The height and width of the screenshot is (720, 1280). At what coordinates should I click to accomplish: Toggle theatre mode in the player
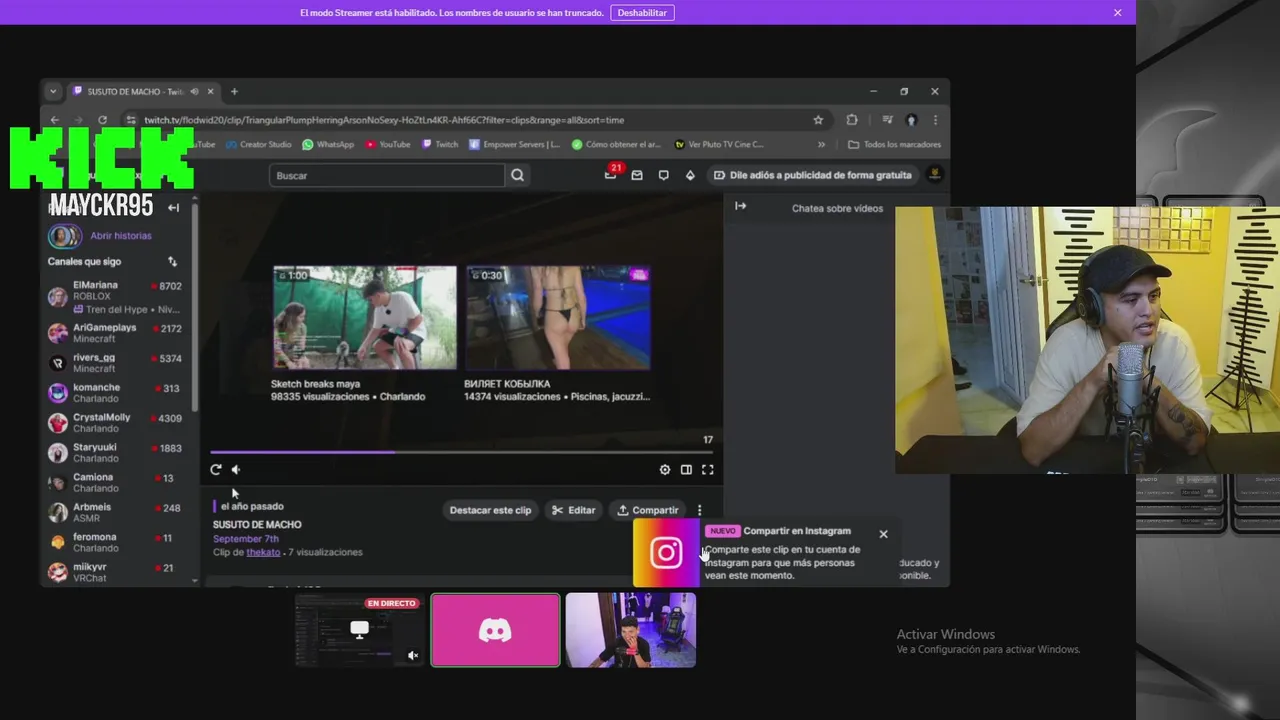(x=686, y=469)
